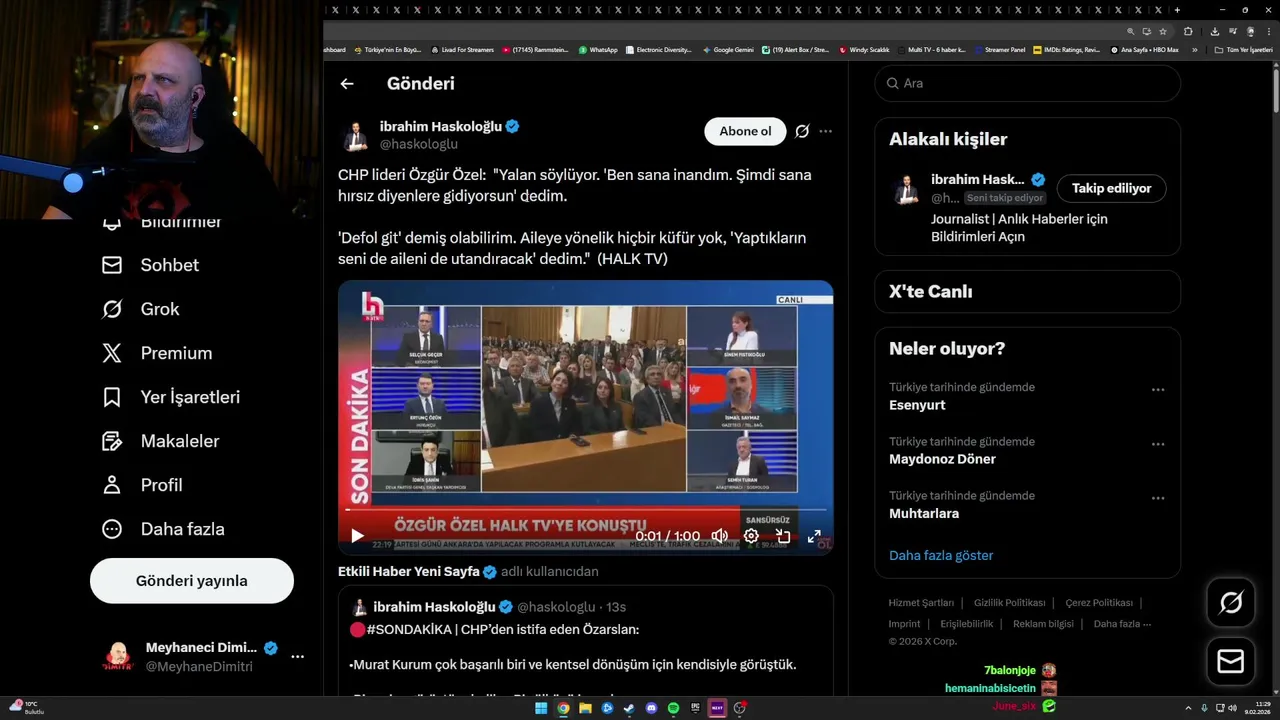This screenshot has width=1280, height=720.
Task: Open a new browser tab with plus
Action: click(1178, 9)
